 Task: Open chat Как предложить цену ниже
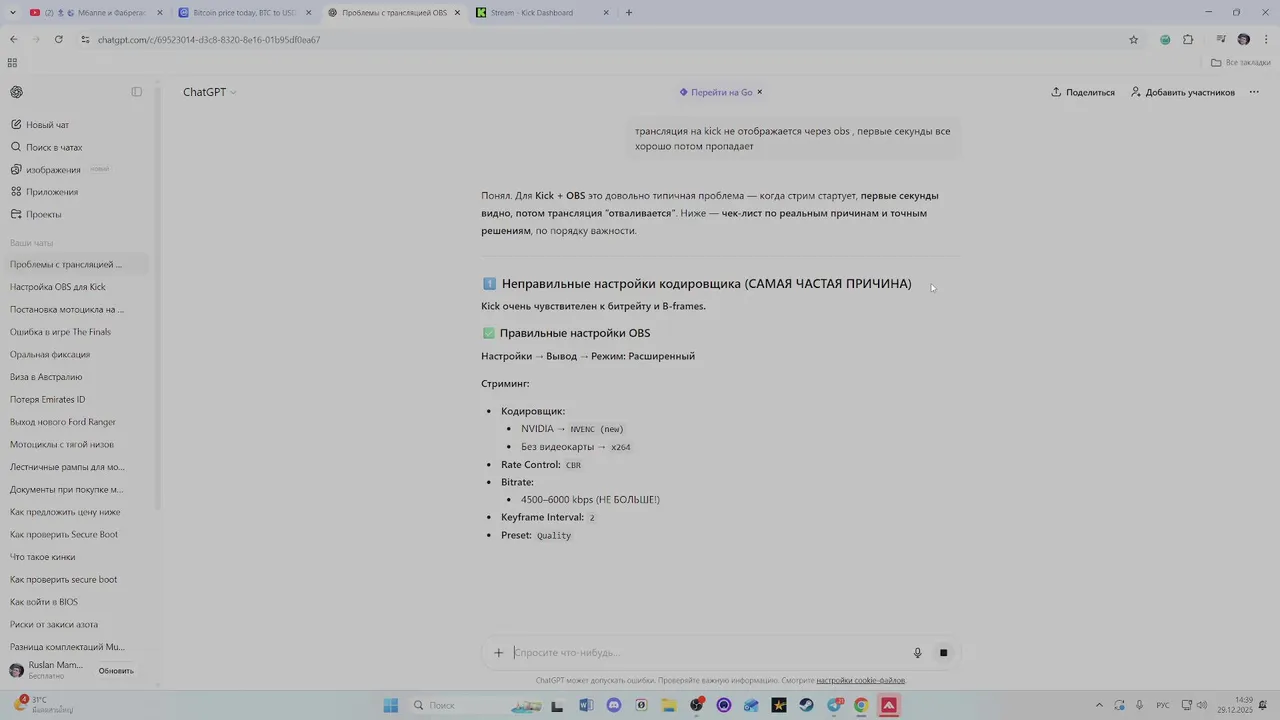(x=77, y=512)
